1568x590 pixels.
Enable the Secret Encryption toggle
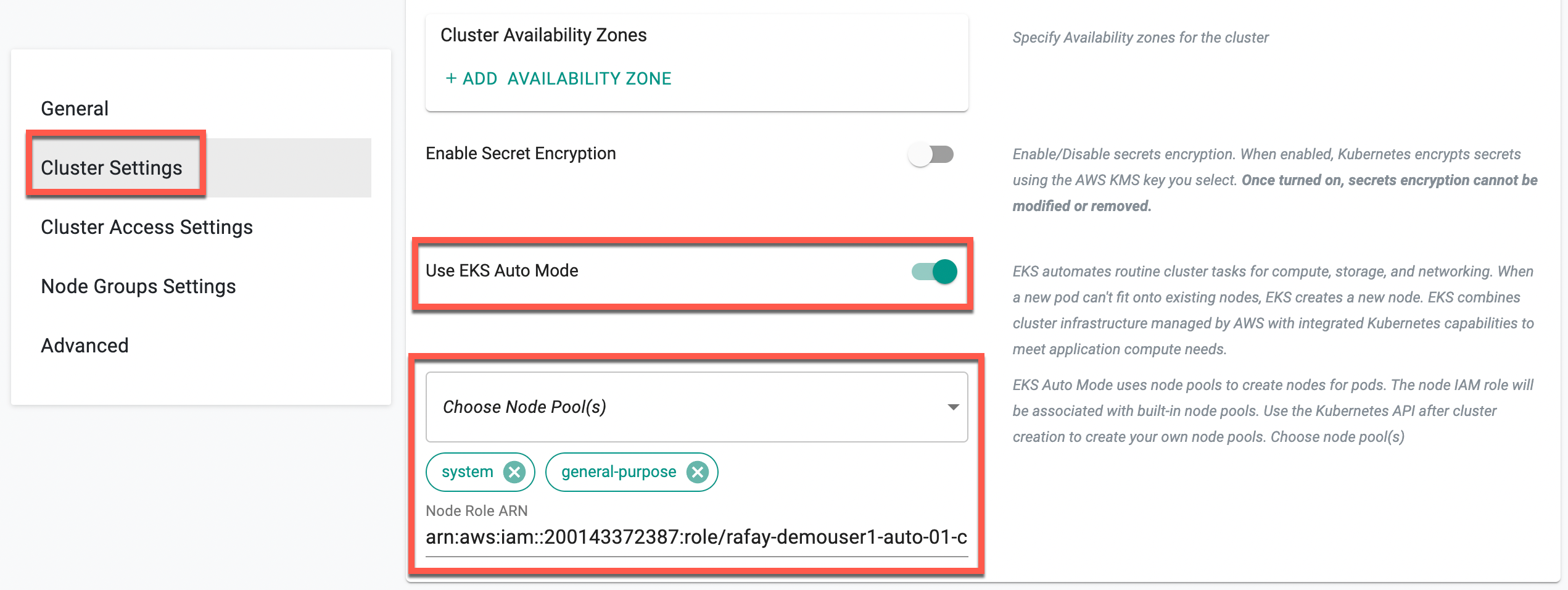point(931,154)
